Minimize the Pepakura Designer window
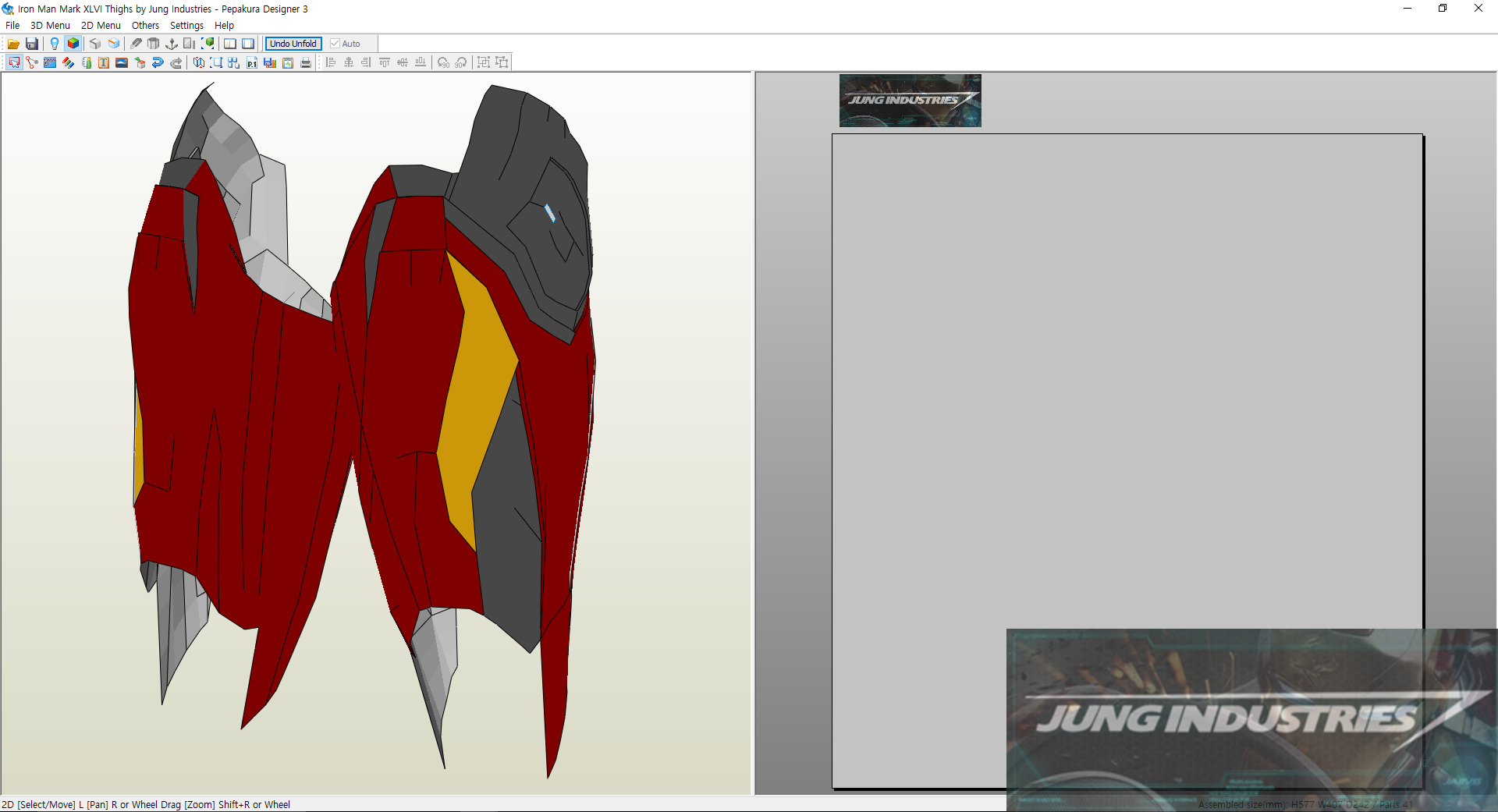The image size is (1498, 812). [1407, 9]
